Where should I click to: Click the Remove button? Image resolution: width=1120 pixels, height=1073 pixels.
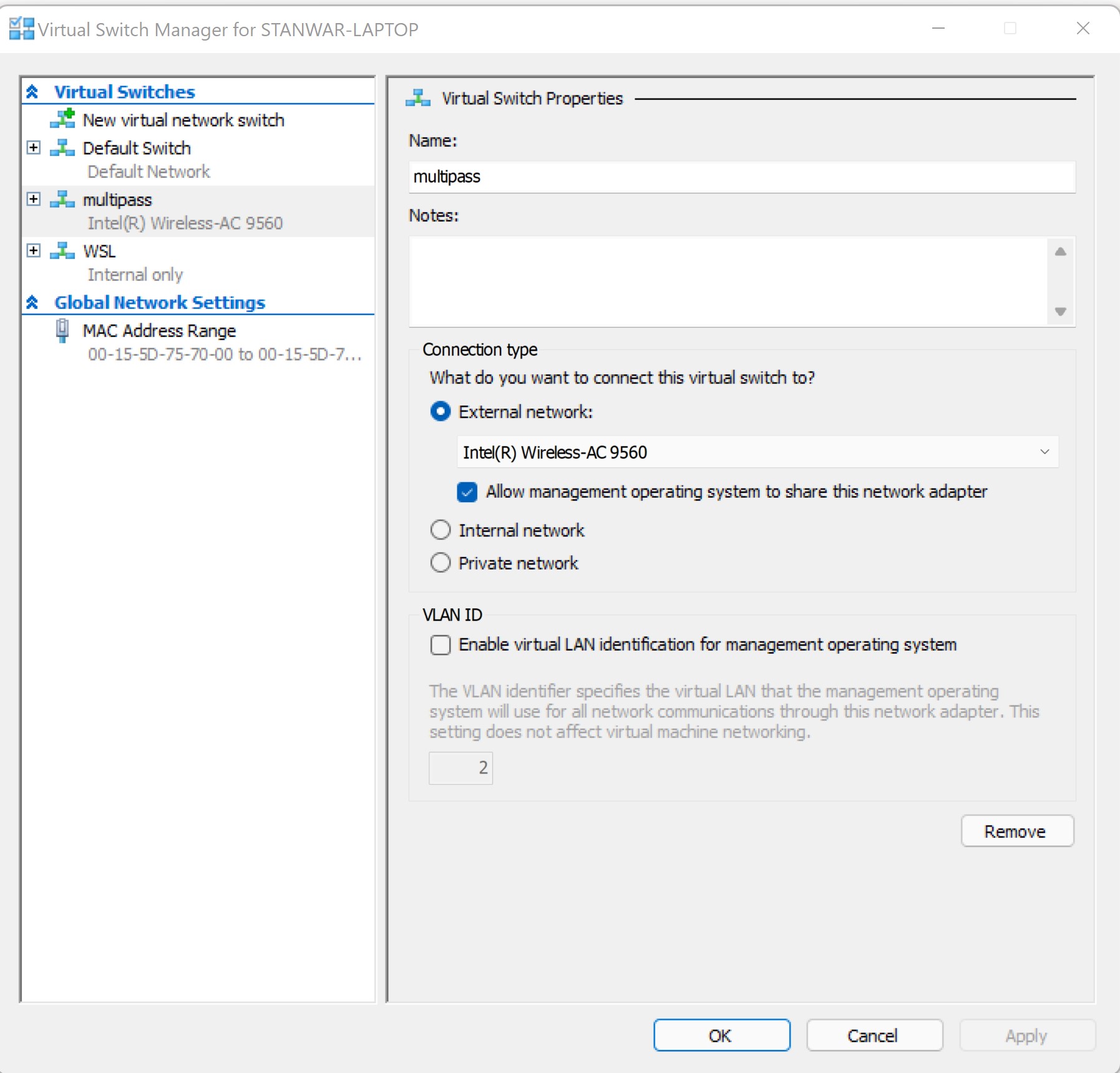point(1017,831)
